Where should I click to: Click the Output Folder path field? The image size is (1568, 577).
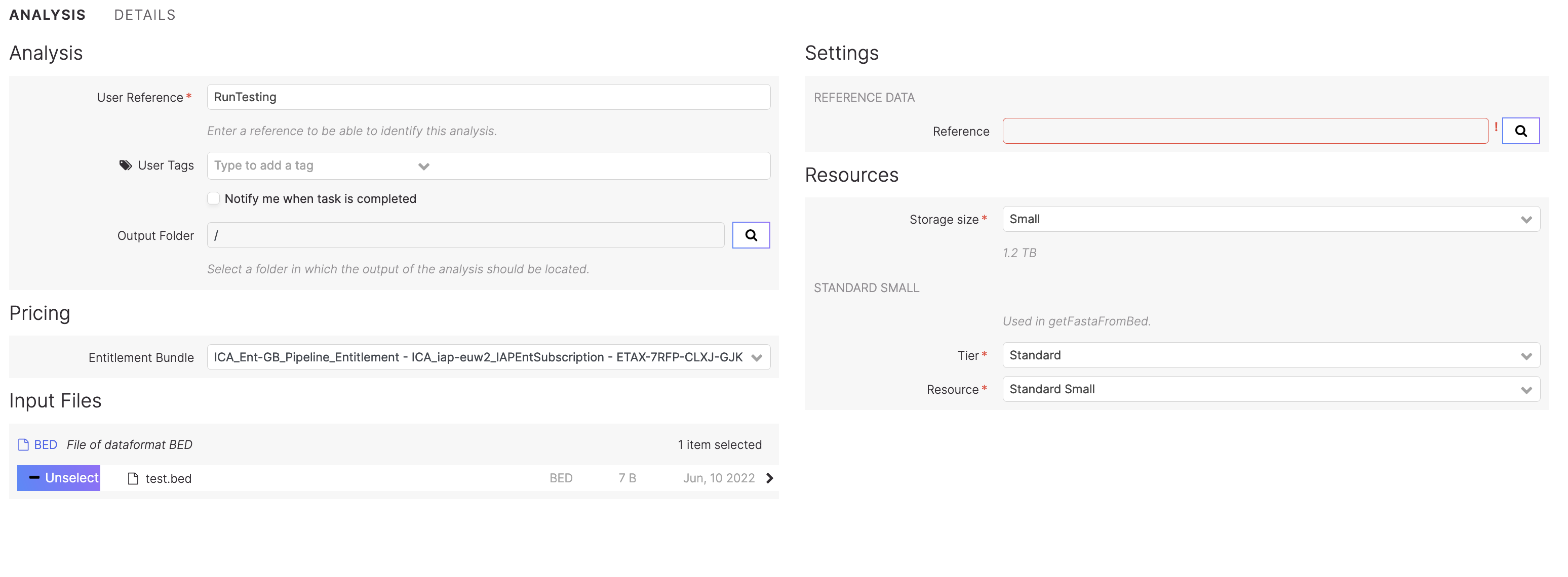(465, 235)
